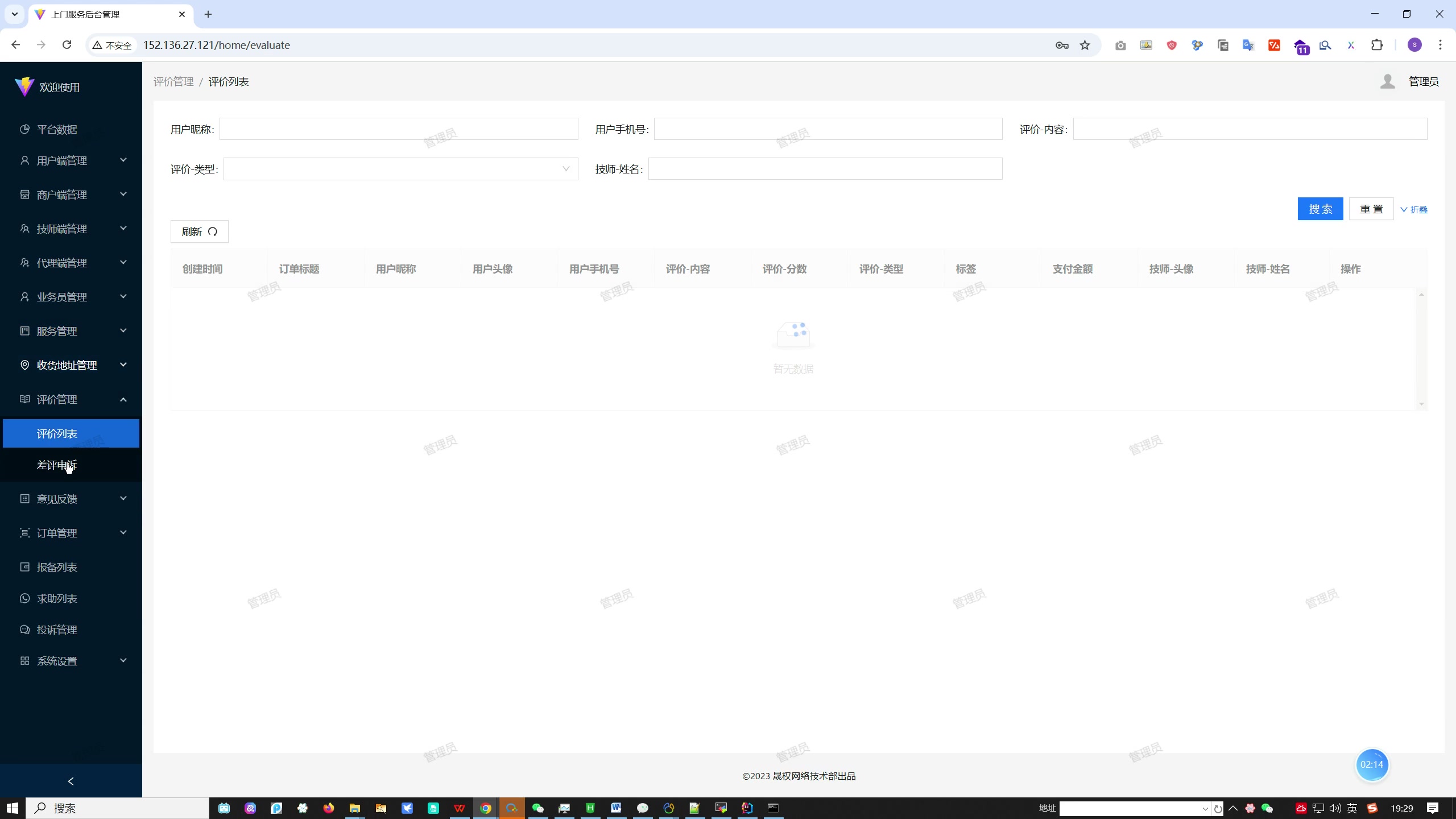The height and width of the screenshot is (819, 1456).
Task: Collapse filters with 折叠 link
Action: tap(1414, 209)
